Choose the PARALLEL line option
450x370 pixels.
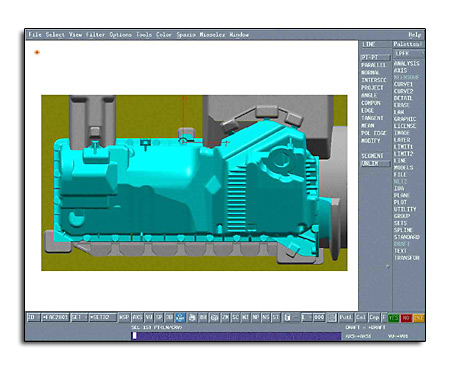pos(373,65)
